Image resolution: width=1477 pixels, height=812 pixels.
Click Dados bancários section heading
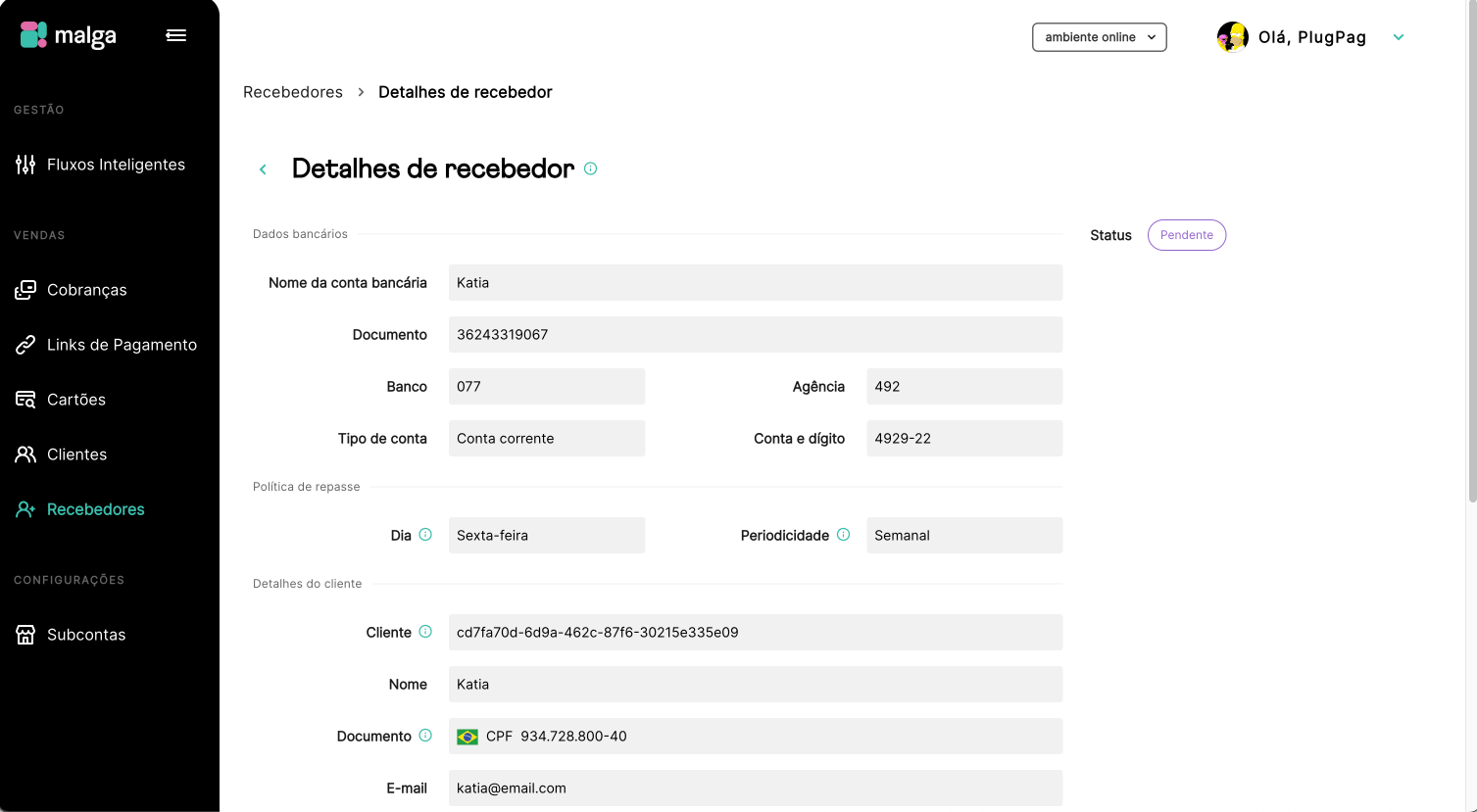tap(300, 234)
